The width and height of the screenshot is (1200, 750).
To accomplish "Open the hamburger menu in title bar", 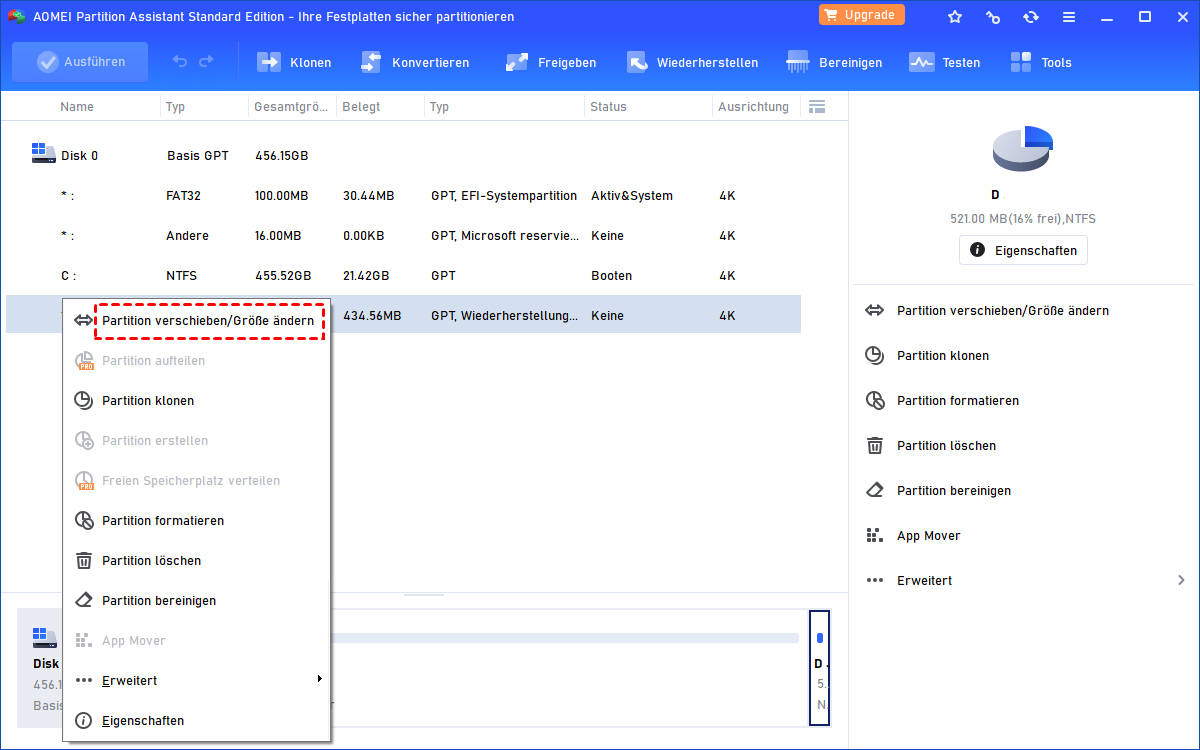I will [1069, 16].
